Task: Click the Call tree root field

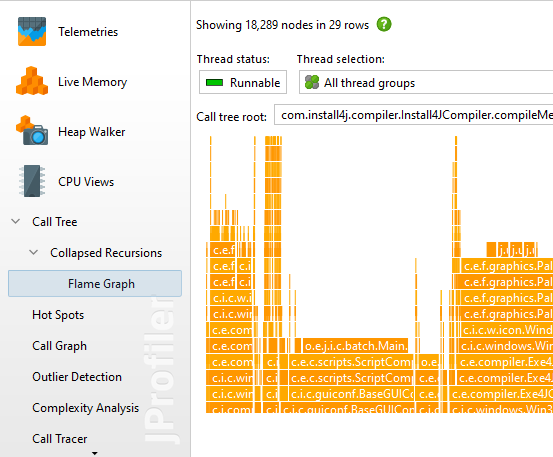Action: pyautogui.click(x=413, y=115)
